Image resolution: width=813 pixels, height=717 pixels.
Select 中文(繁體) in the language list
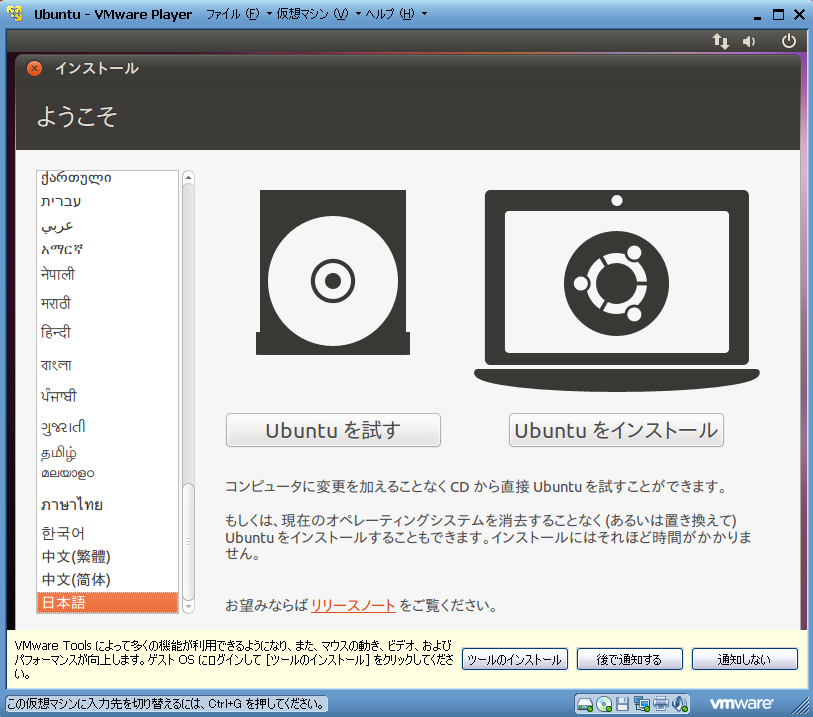[107, 557]
